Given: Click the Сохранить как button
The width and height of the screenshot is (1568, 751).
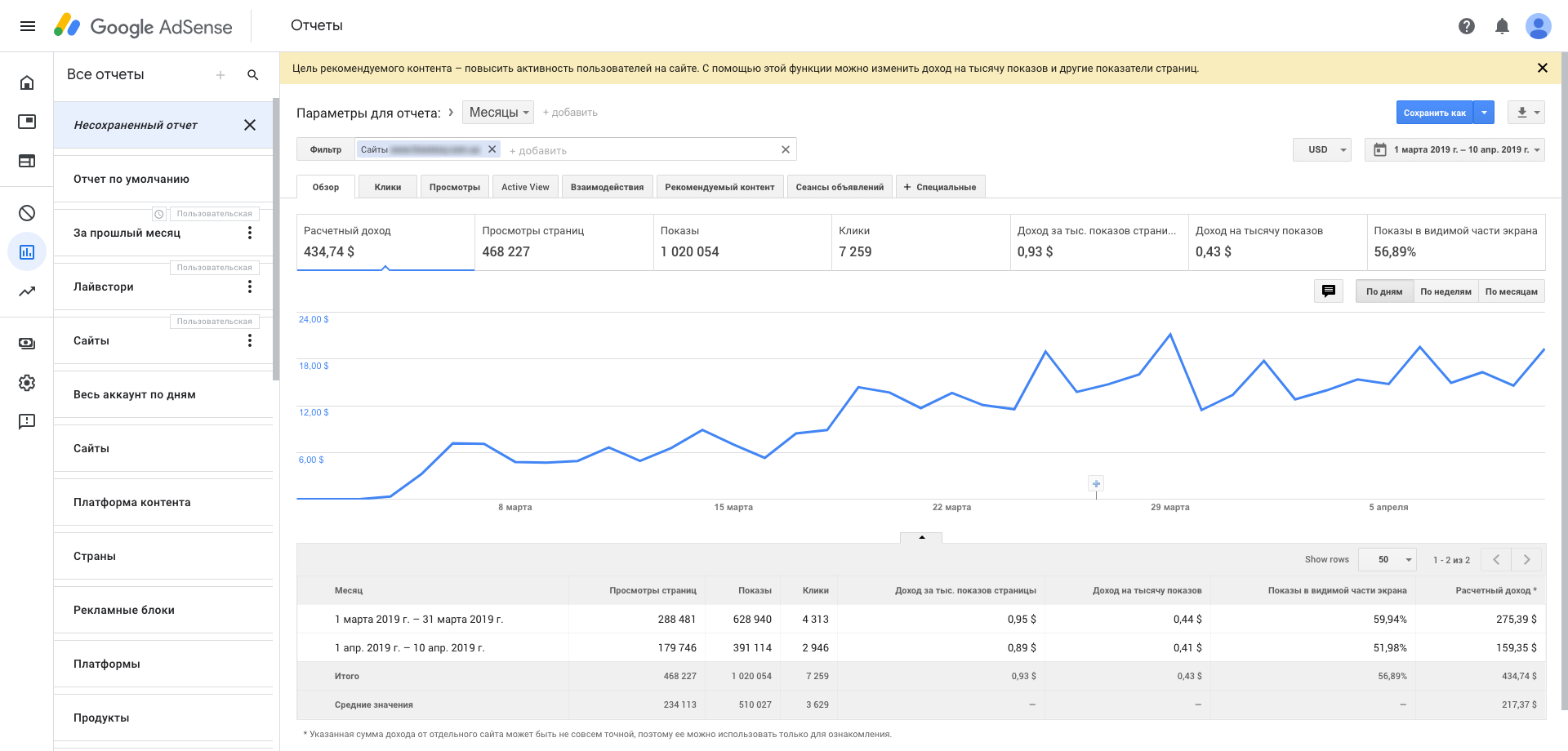Looking at the screenshot, I should tap(1434, 113).
